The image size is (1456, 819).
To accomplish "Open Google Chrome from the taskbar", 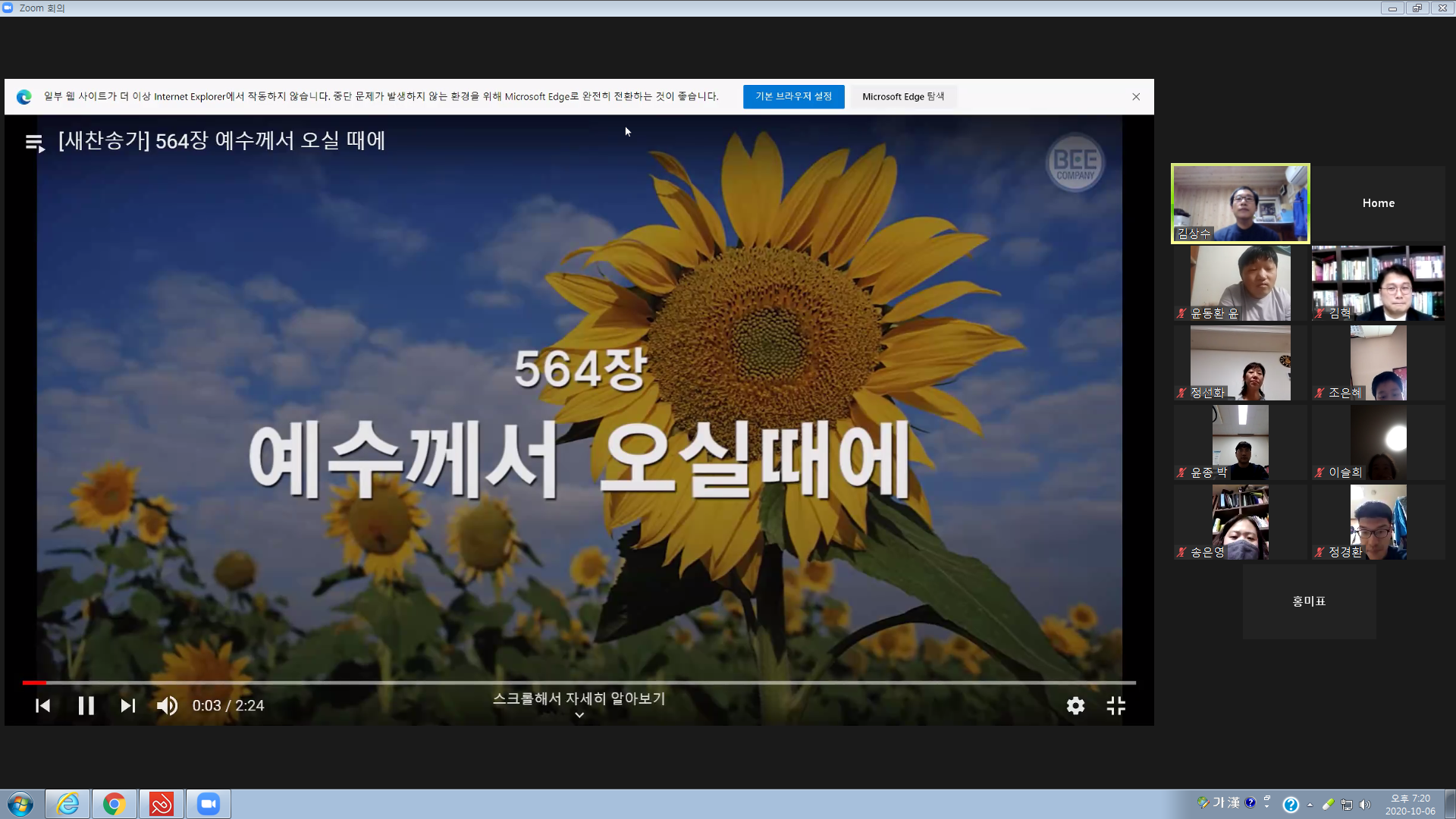I will tap(115, 804).
